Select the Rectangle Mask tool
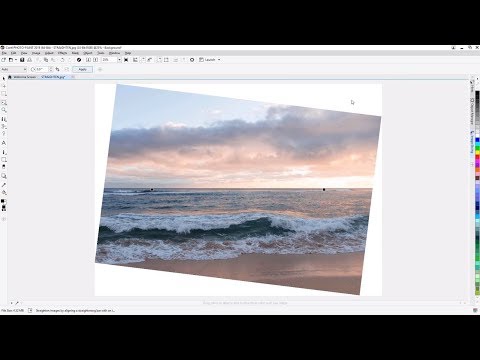 pyautogui.click(x=4, y=94)
